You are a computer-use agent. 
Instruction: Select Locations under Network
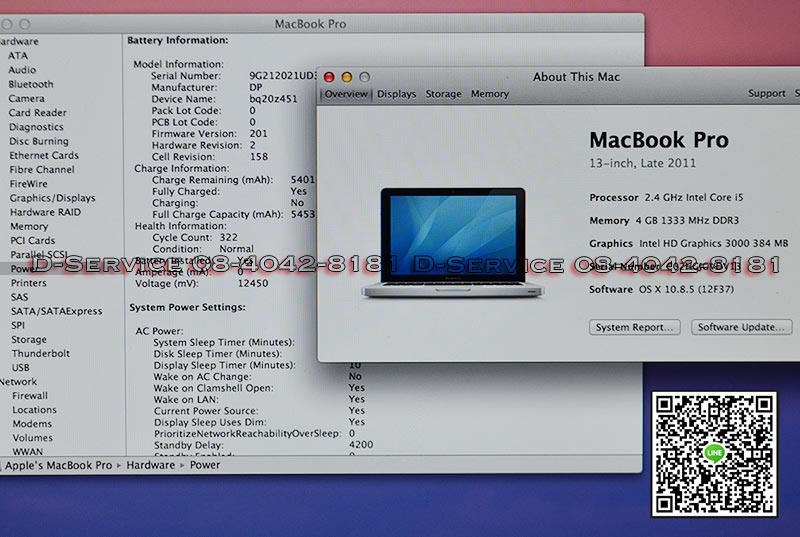pos(34,410)
